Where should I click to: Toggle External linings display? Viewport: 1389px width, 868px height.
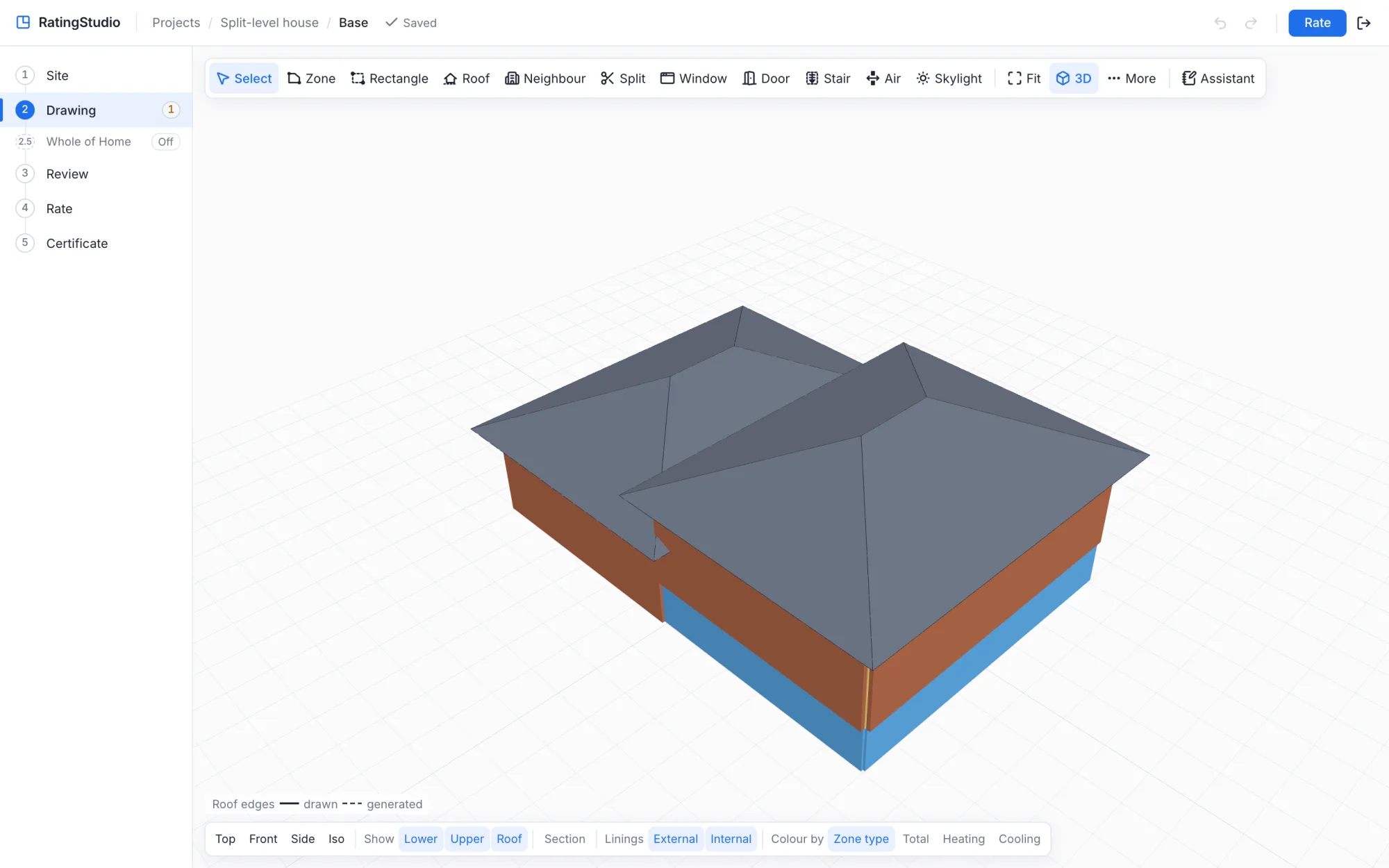(675, 839)
